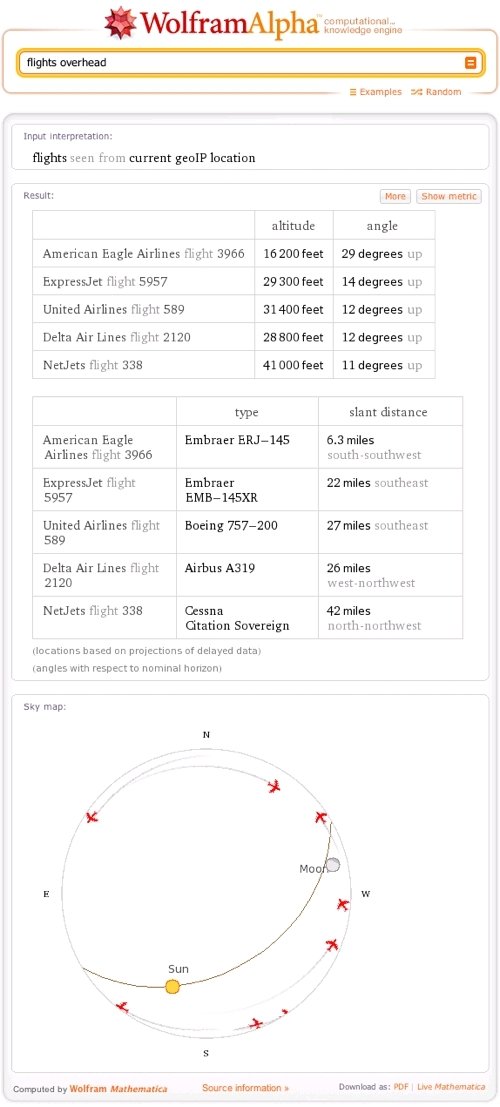Click the Moon icon on sky map
Screen dimensions: 500x1107
pos(333,865)
